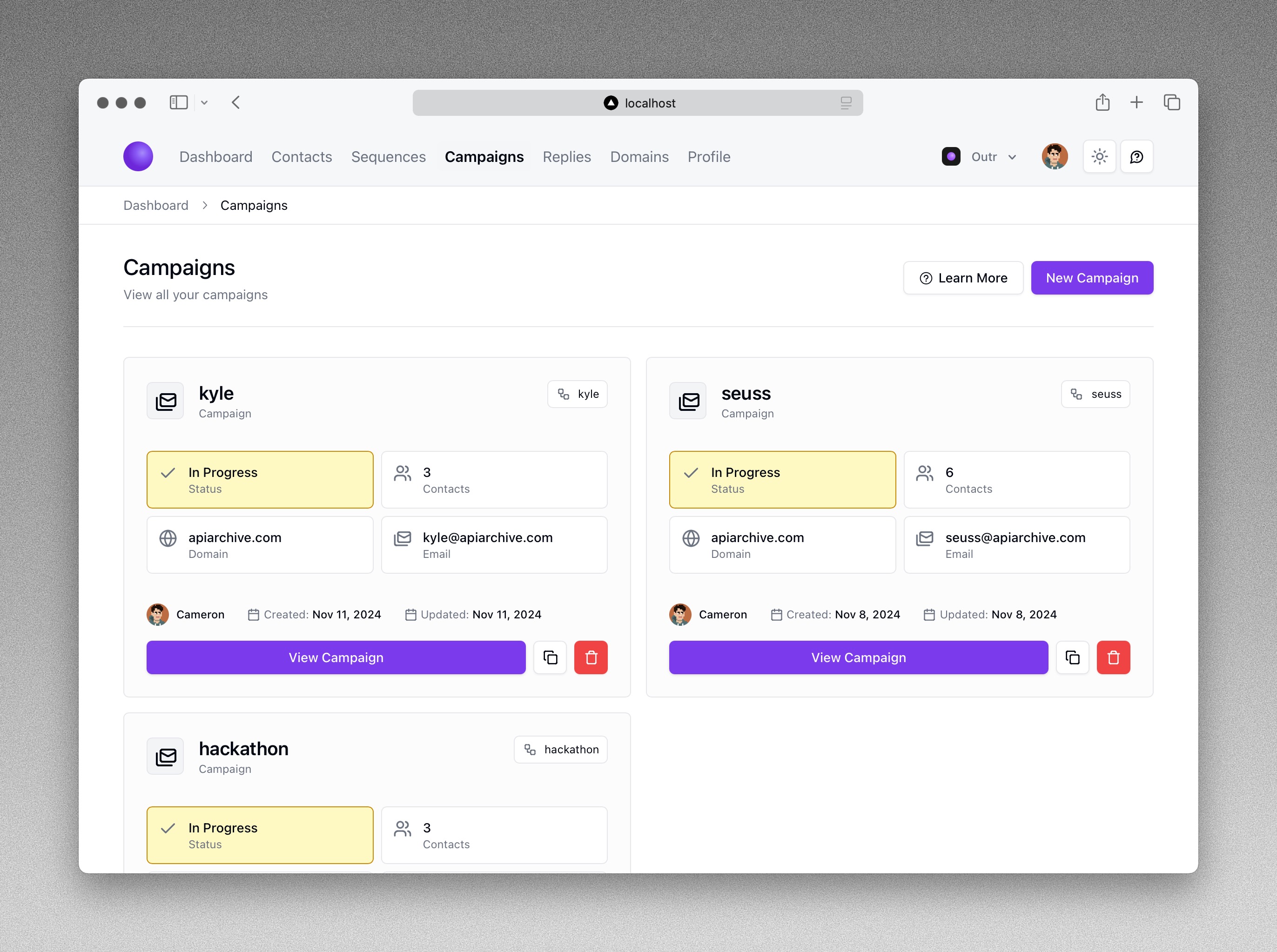Click the hackathon campaign mail icon

click(x=165, y=756)
